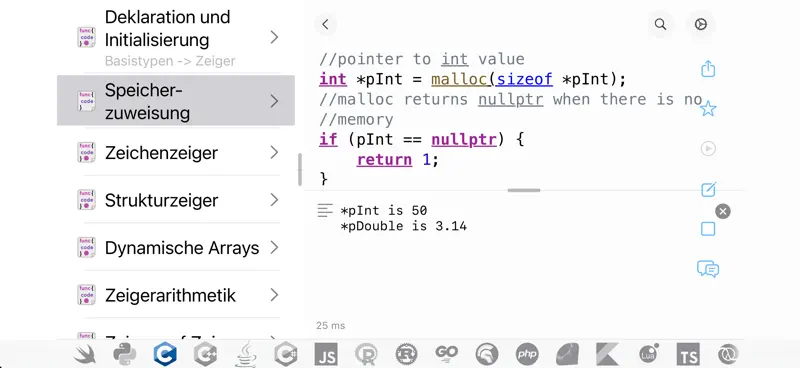Click the circled play icon at top right
Screen dimensions: 800x368
701,24
